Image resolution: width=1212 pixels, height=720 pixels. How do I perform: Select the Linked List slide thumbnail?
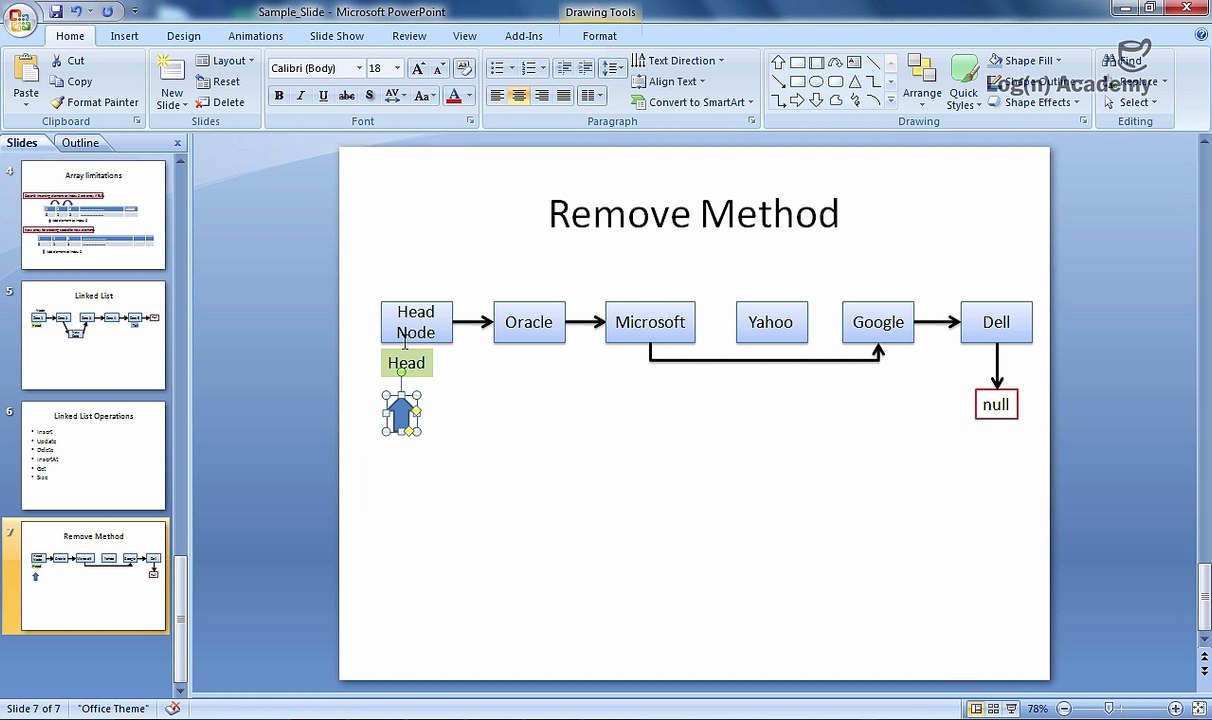tap(93, 335)
